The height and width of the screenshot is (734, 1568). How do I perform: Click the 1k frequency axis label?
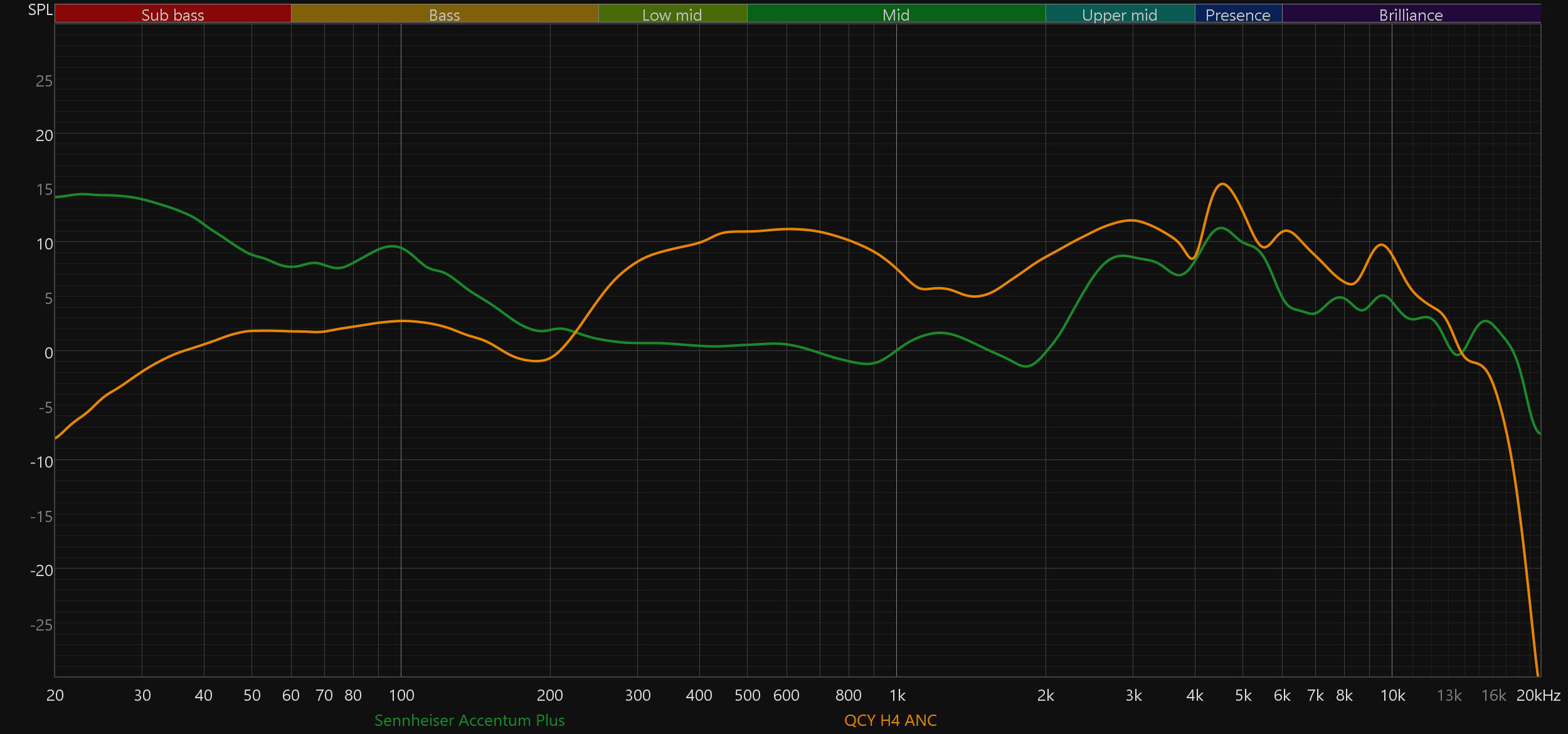(x=897, y=695)
